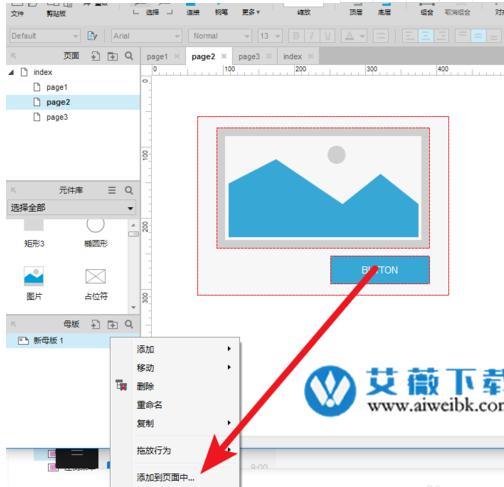The height and width of the screenshot is (487, 504).
Task: Select the image widget in the library
Action: click(x=34, y=283)
